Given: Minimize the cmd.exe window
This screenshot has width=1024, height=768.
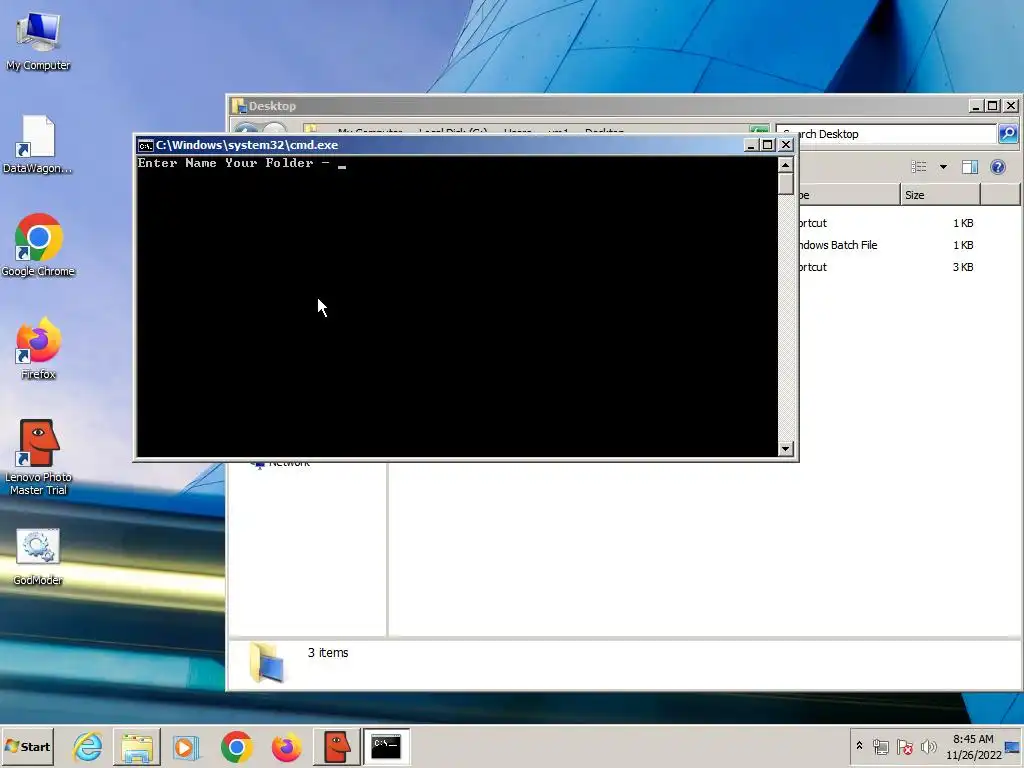Looking at the screenshot, I should 750,145.
